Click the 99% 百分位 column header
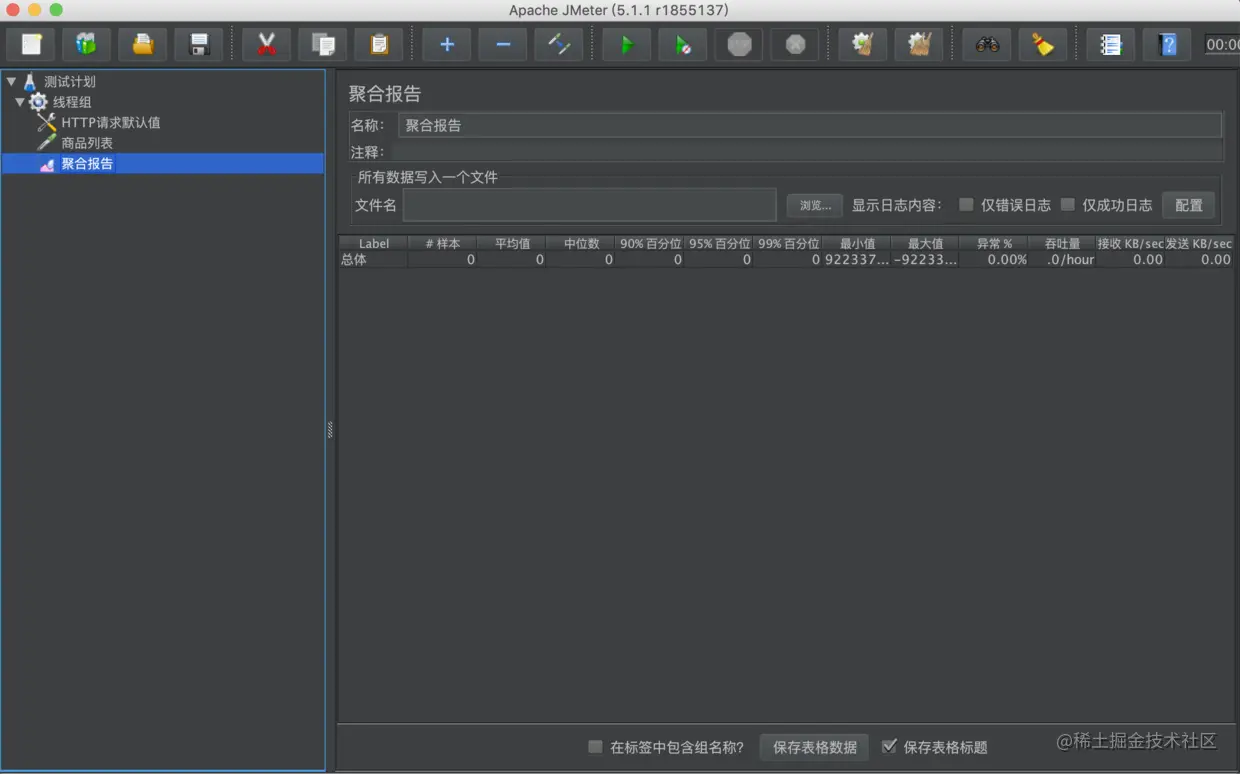The image size is (1240, 774). click(788, 243)
